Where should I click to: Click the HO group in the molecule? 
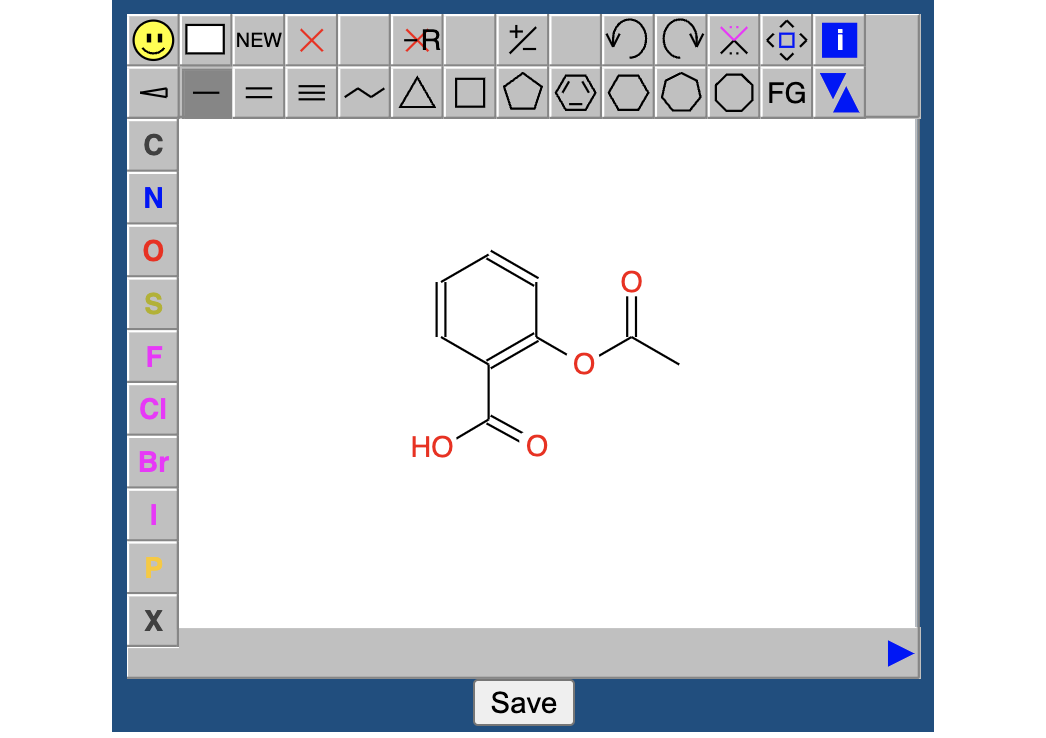click(432, 447)
